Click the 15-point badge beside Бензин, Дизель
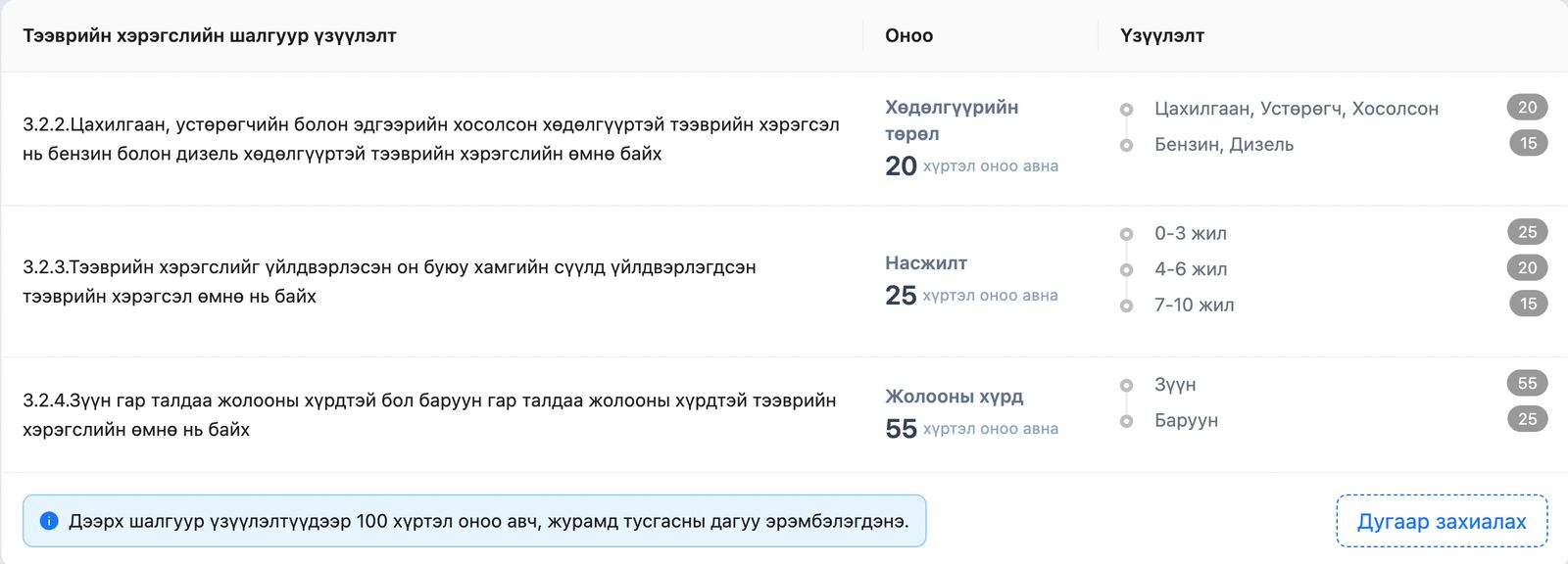This screenshot has height=564, width=1568. (x=1526, y=145)
